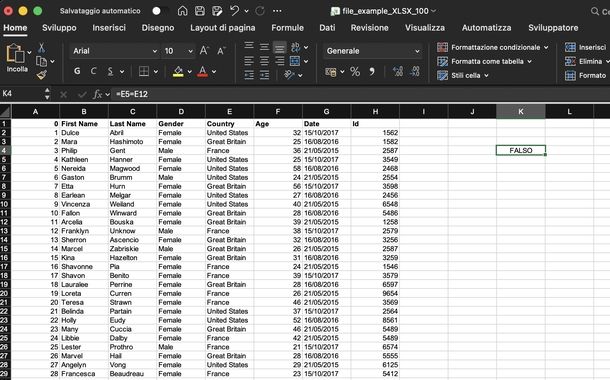Toggle bold with the G button
610x380 pixels.
77,71
